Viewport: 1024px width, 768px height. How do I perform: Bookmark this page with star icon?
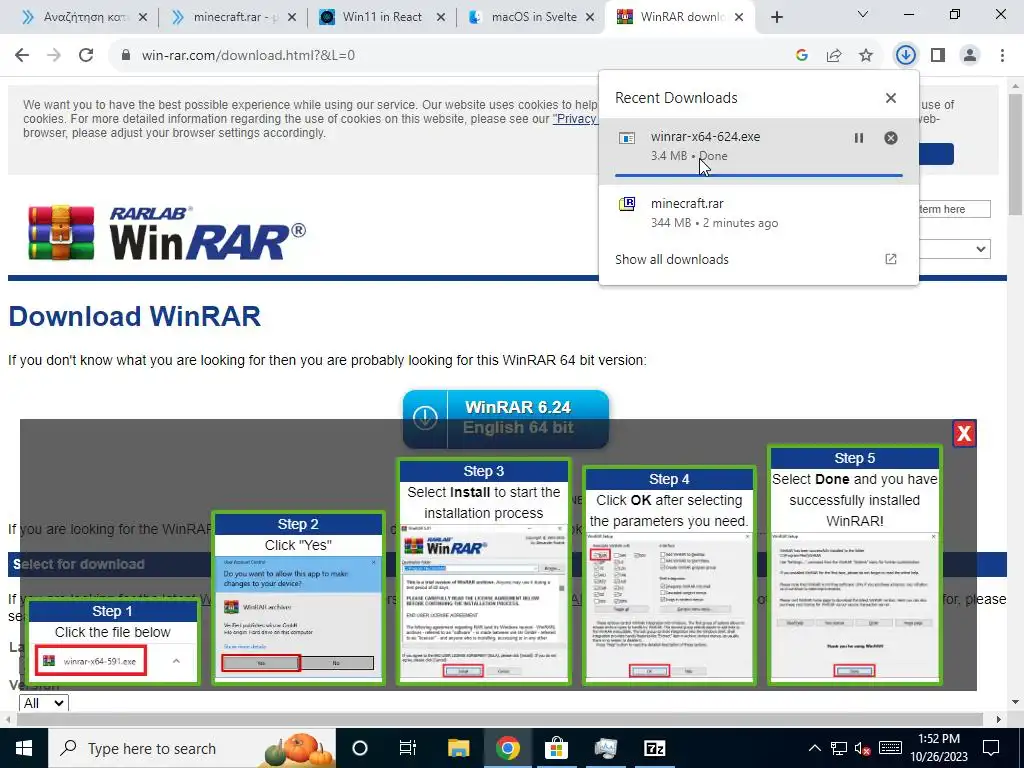click(866, 56)
